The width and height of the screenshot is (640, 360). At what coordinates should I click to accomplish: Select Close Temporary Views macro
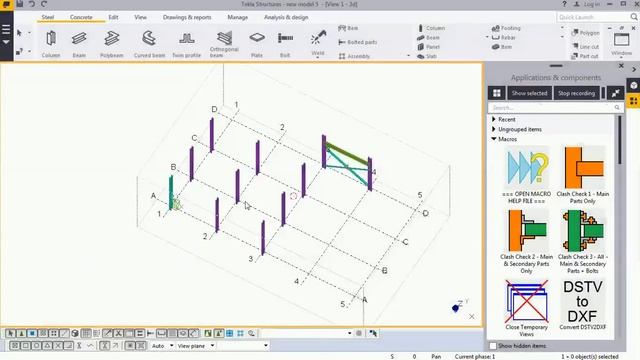pyautogui.click(x=527, y=308)
